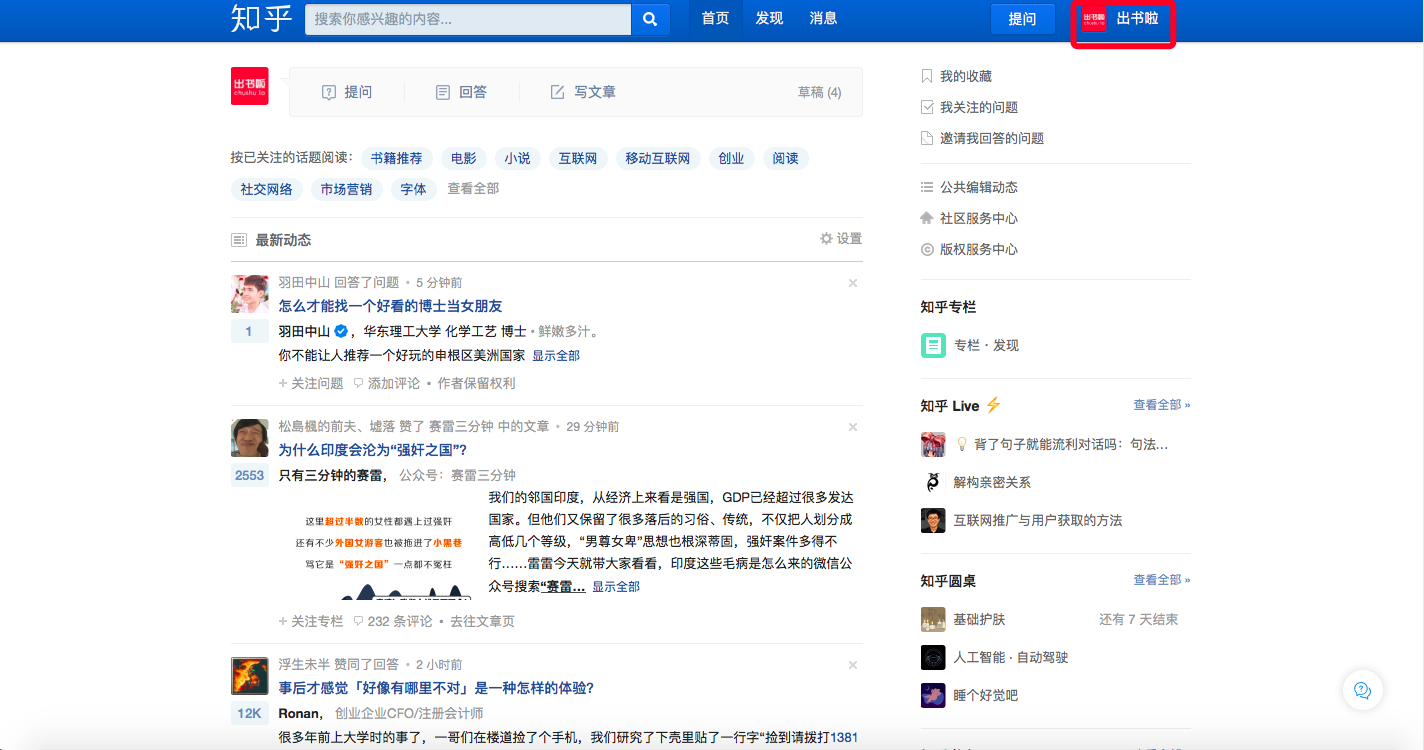Click the 基础护肤 roundtable icon
The image size is (1424, 750).
click(x=933, y=619)
